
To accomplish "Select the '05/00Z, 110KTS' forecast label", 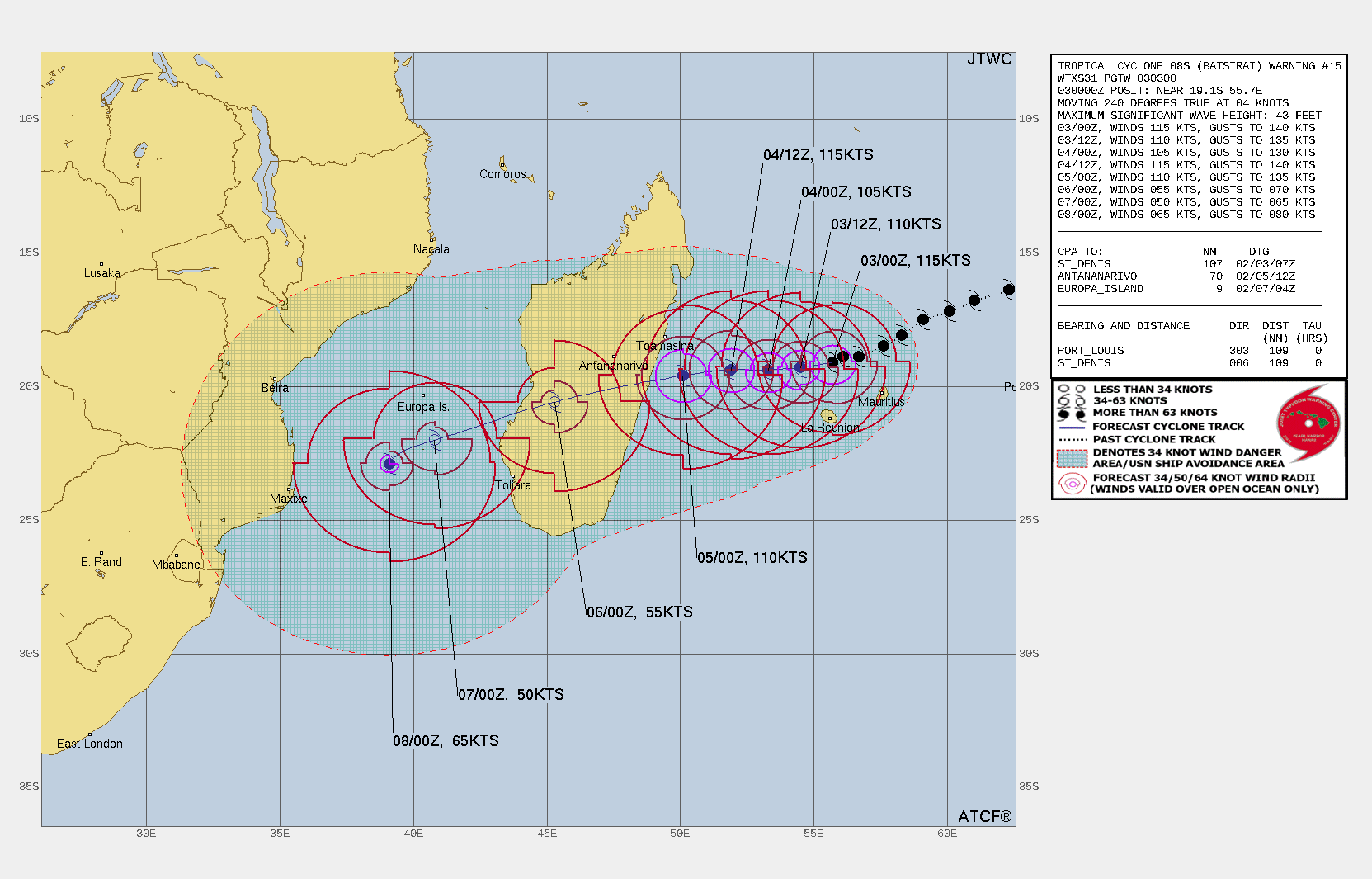I will (752, 558).
